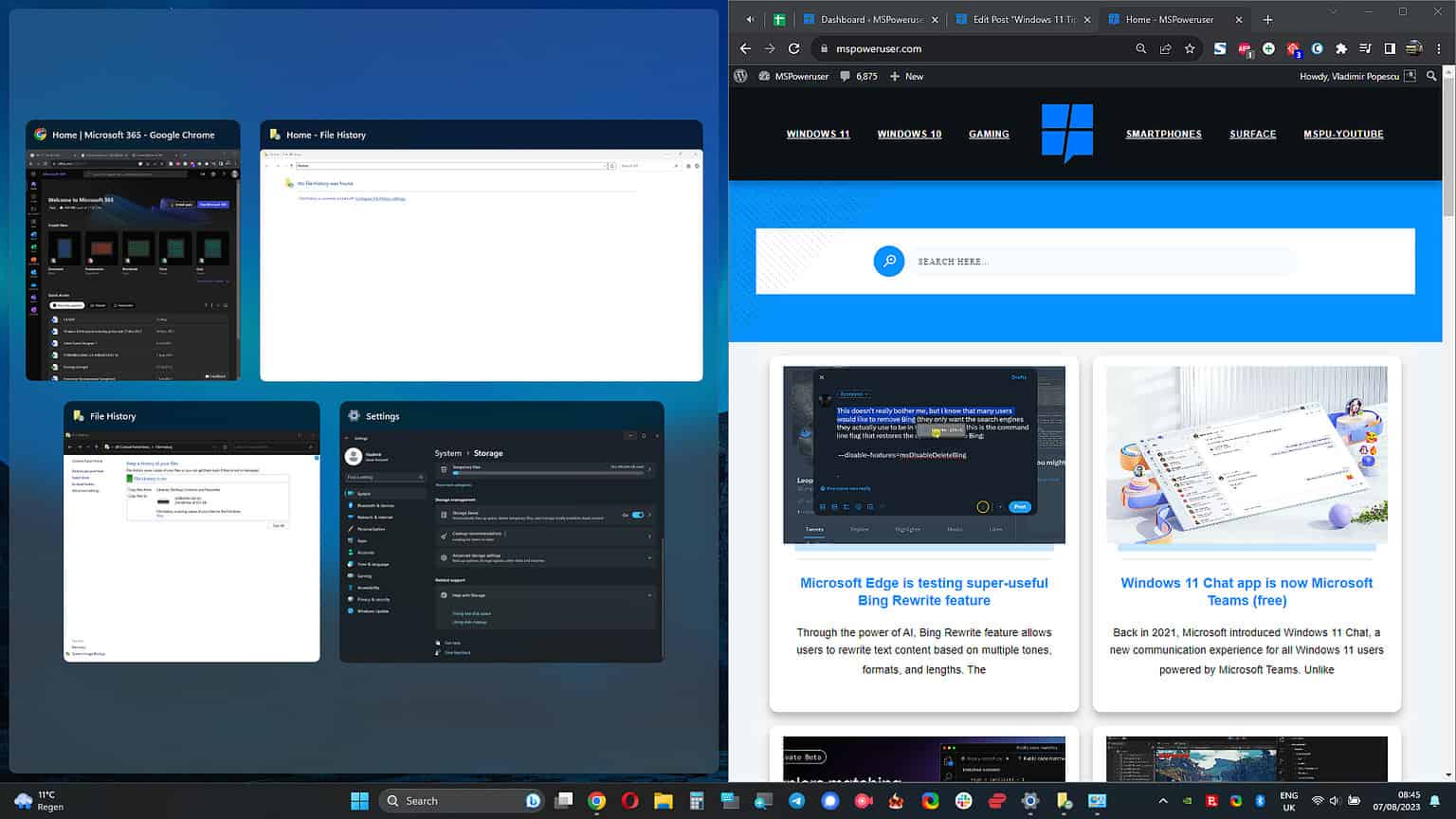Open the Windows 11 Chat app article link
1456x819 pixels.
pyautogui.click(x=1247, y=591)
